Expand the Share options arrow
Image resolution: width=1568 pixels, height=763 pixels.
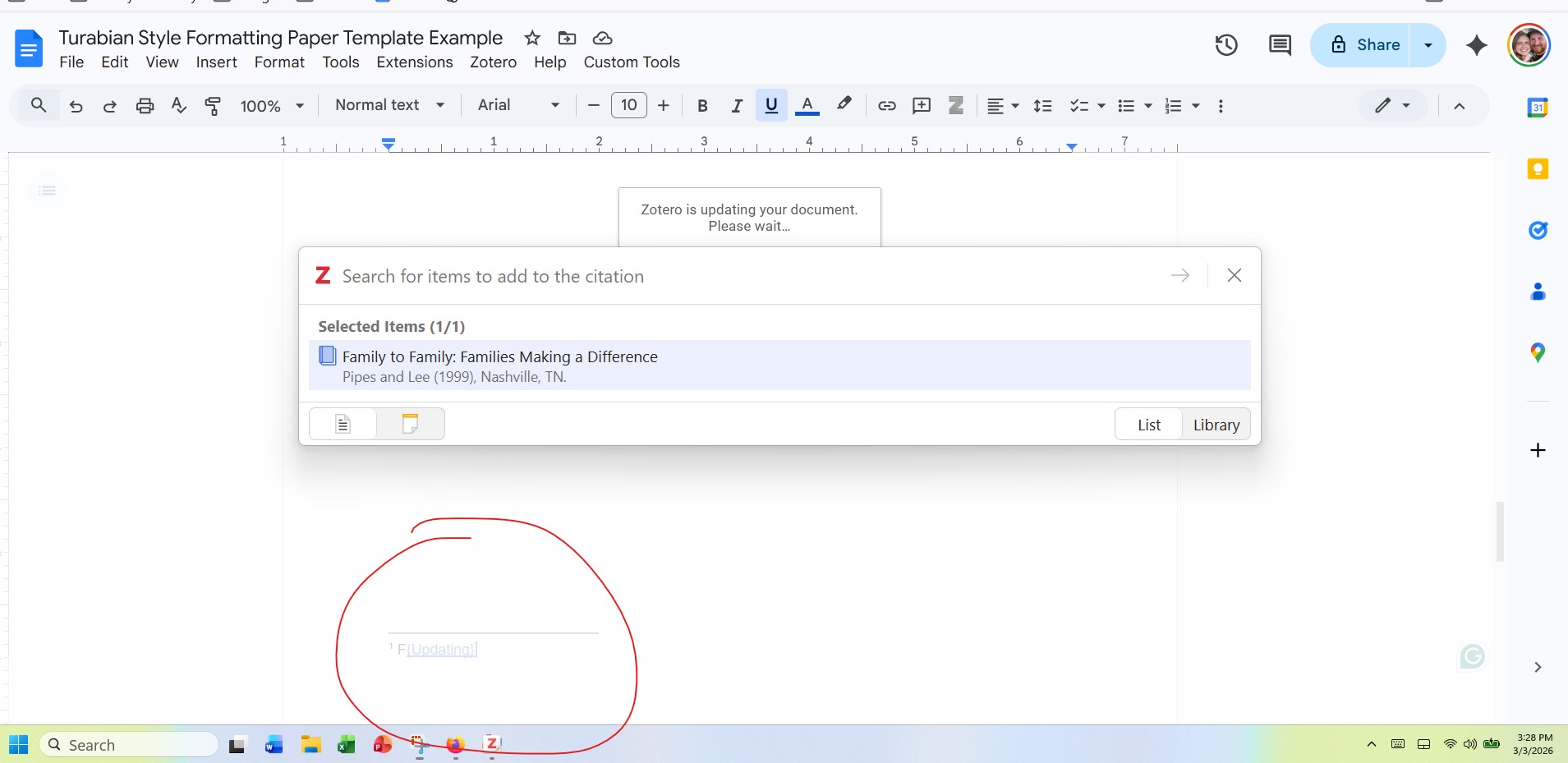[x=1428, y=45]
